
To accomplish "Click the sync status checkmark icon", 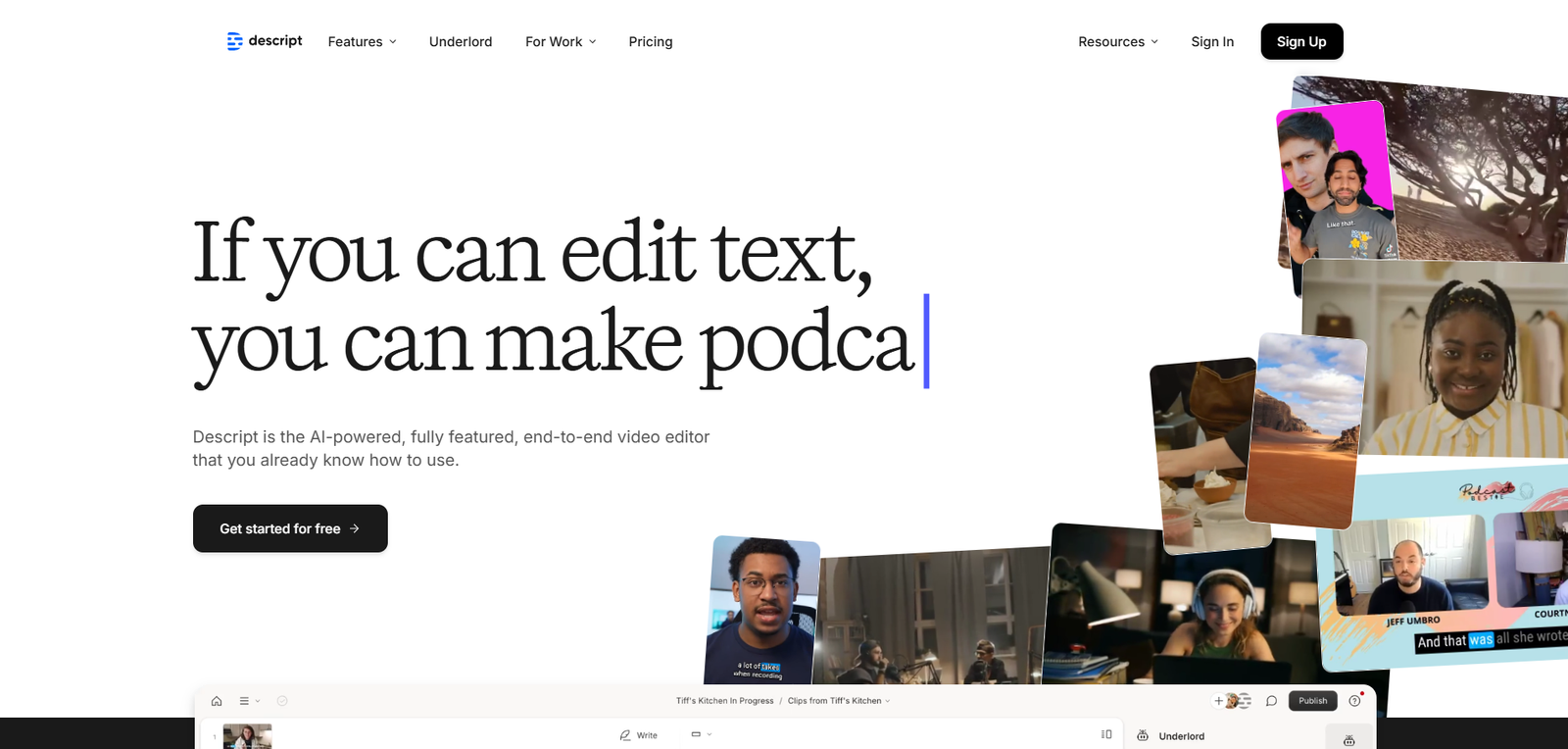I will click(282, 701).
